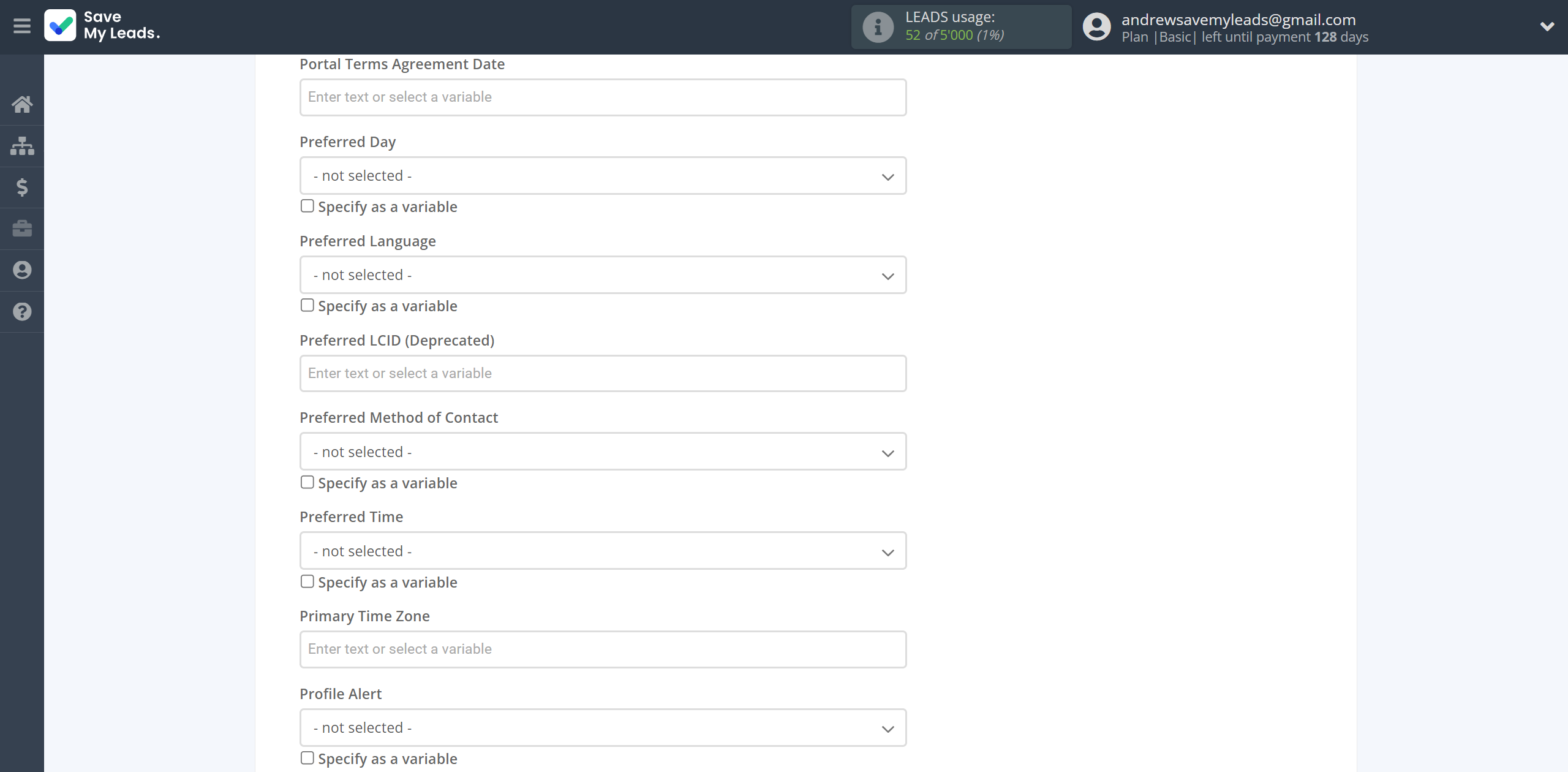Open the Profile Alert dropdown

603,728
